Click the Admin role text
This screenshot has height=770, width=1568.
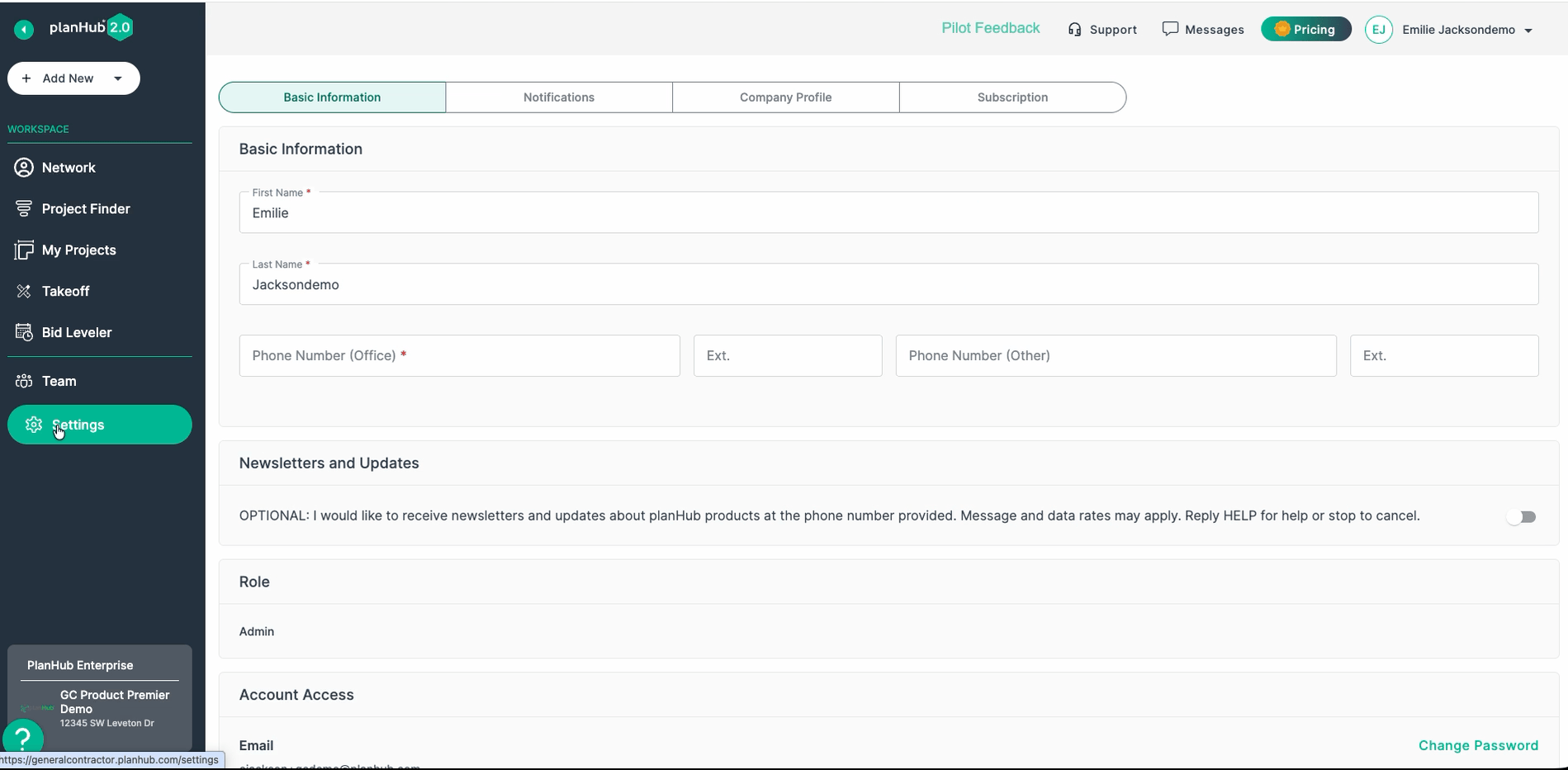point(257,631)
